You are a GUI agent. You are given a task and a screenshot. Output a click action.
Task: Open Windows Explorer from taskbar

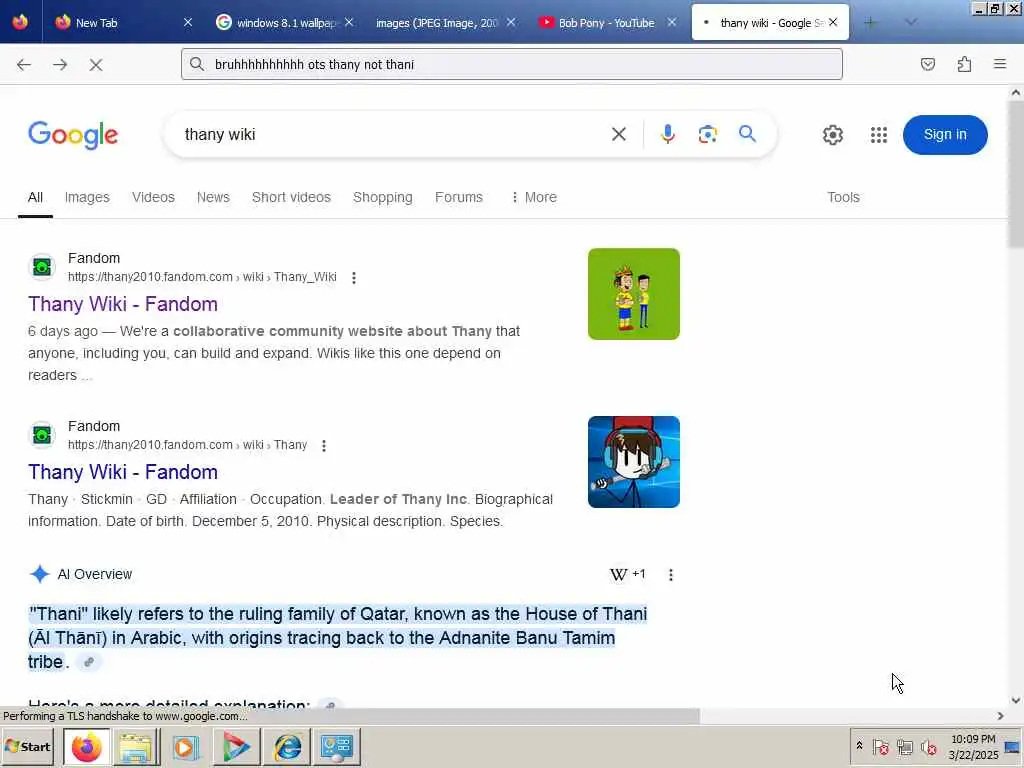[136, 746]
